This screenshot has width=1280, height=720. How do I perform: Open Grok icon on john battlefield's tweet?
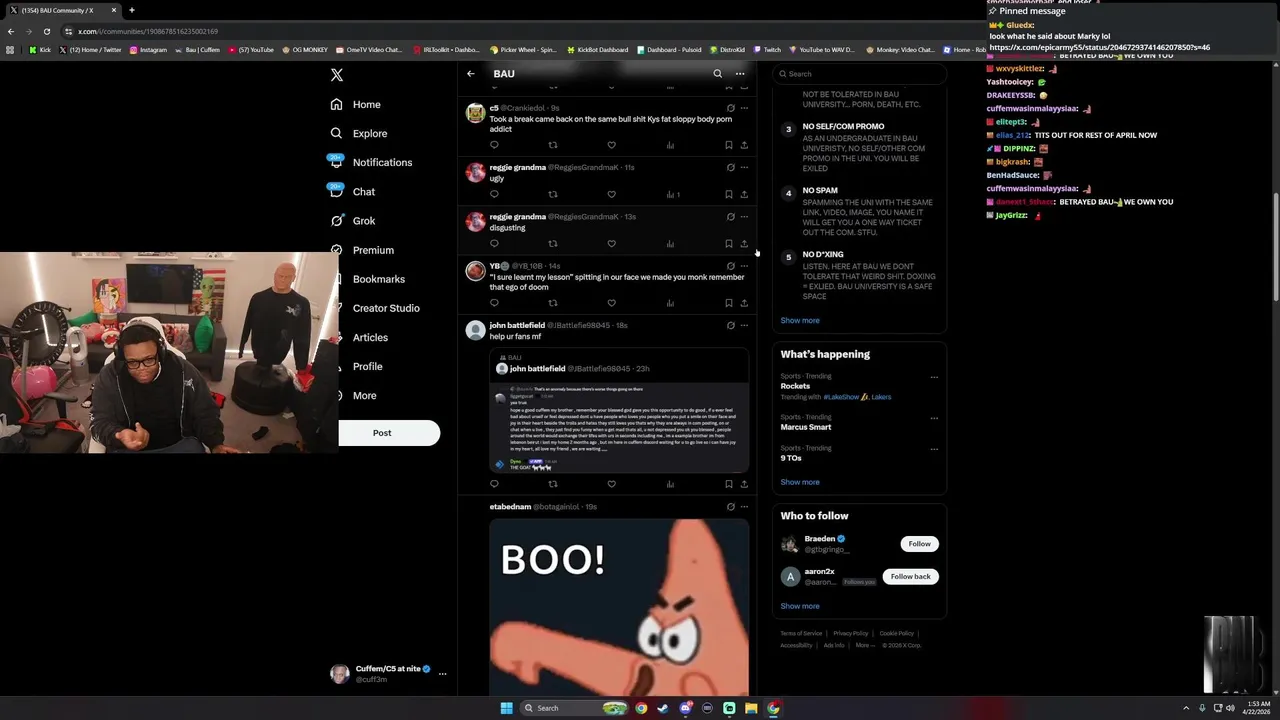pyautogui.click(x=730, y=325)
